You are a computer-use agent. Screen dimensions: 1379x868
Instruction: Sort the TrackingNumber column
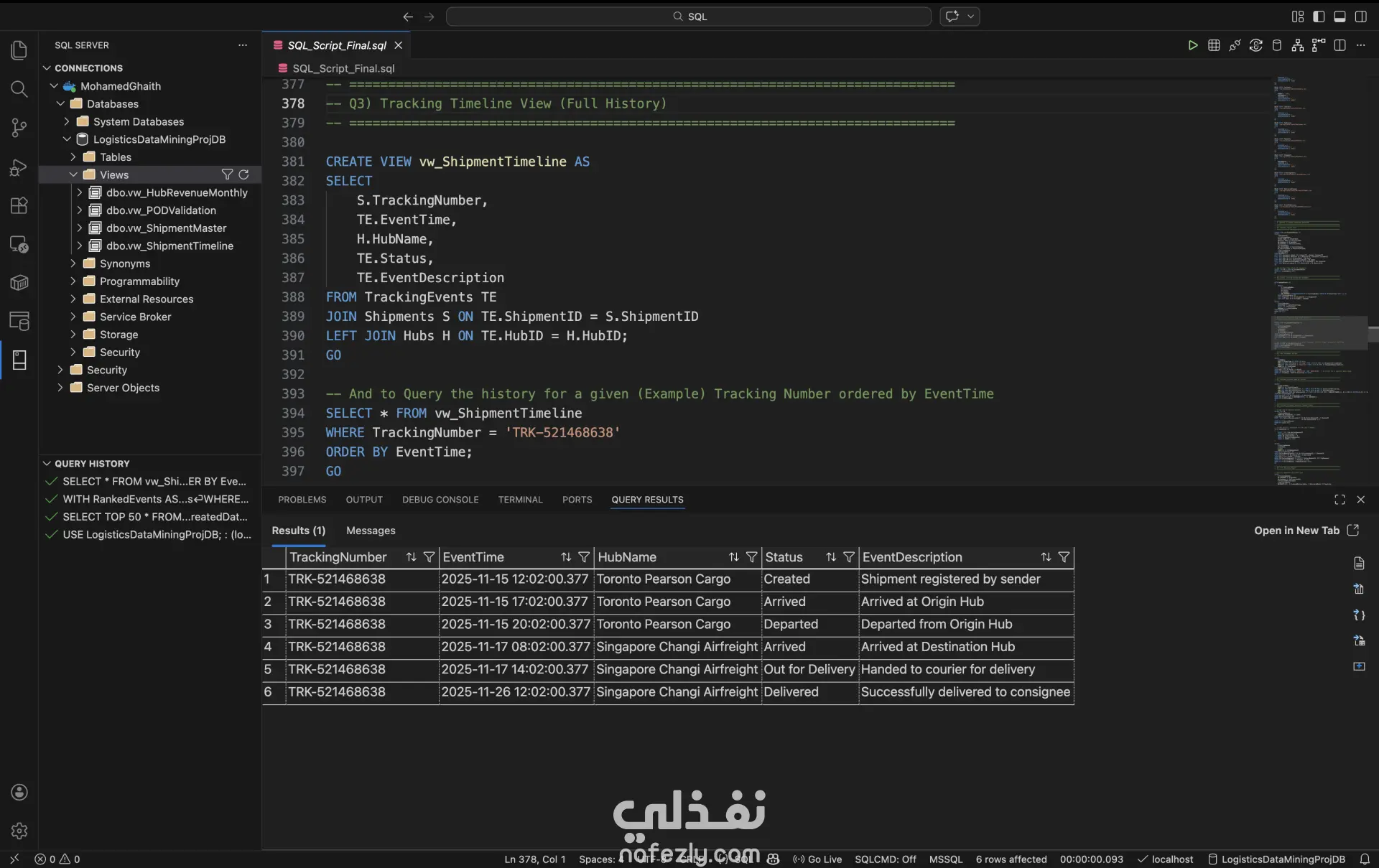pos(411,557)
